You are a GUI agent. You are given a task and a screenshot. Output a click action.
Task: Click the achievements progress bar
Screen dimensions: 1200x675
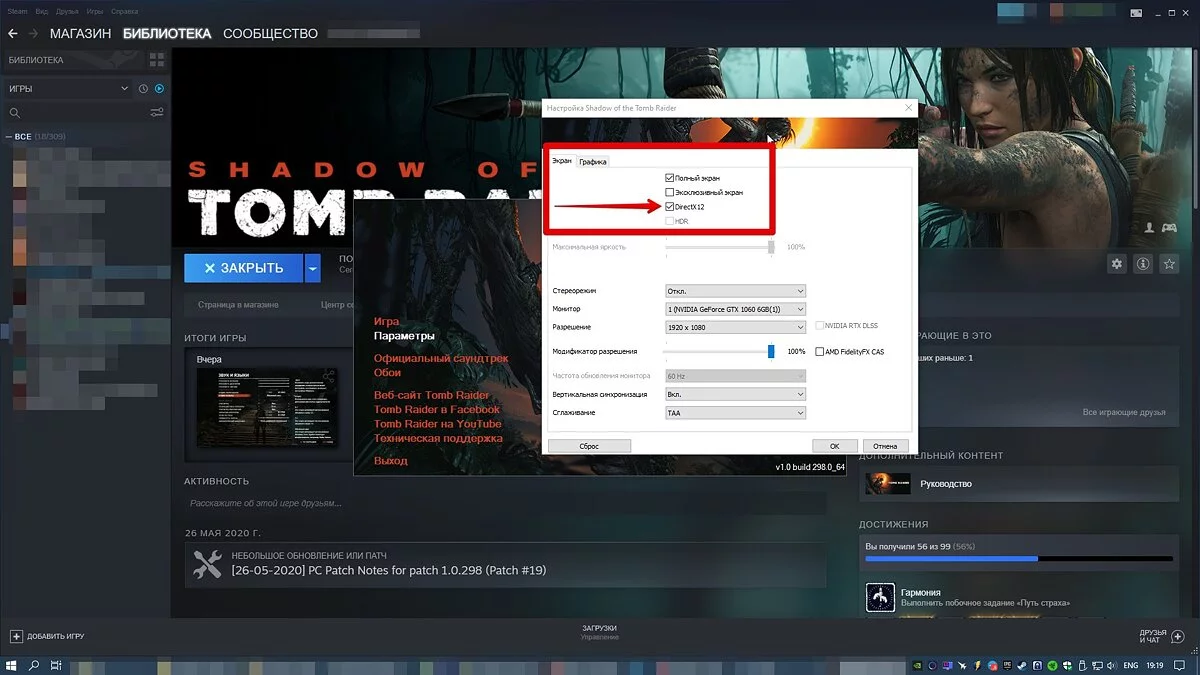[x=1019, y=560]
